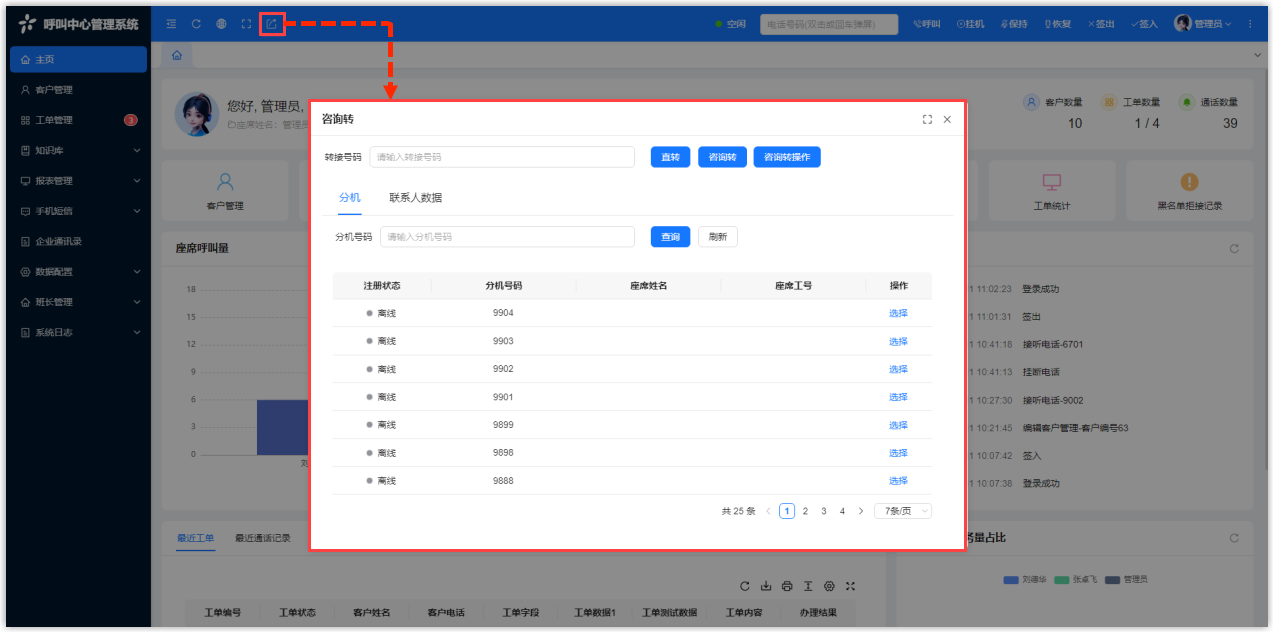
Task: Click the home tab icon
Action: click(x=177, y=55)
